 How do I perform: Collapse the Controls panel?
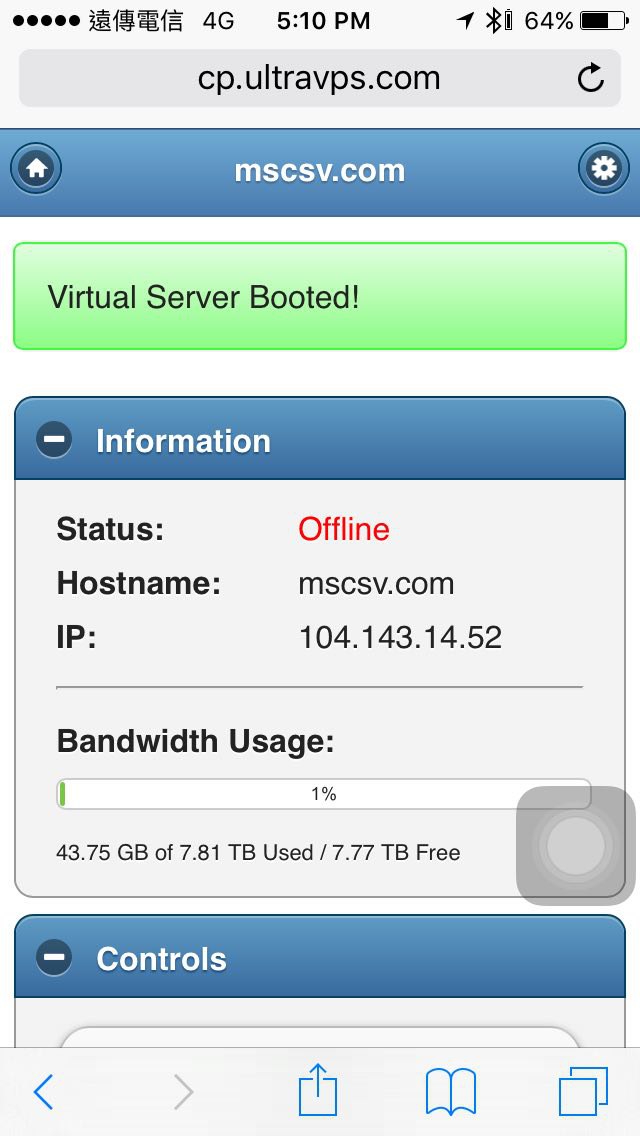click(161, 959)
